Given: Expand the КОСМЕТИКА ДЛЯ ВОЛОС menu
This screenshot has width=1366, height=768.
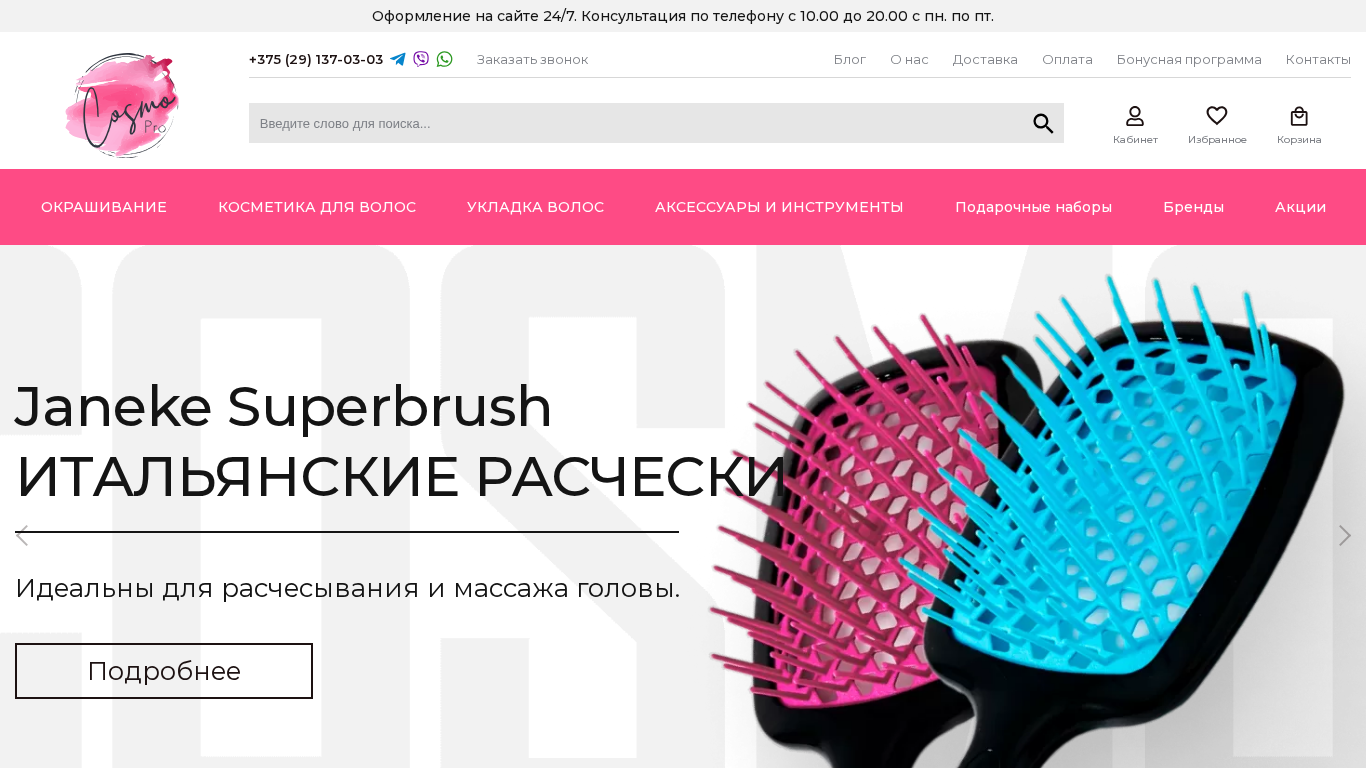Looking at the screenshot, I should click(317, 207).
